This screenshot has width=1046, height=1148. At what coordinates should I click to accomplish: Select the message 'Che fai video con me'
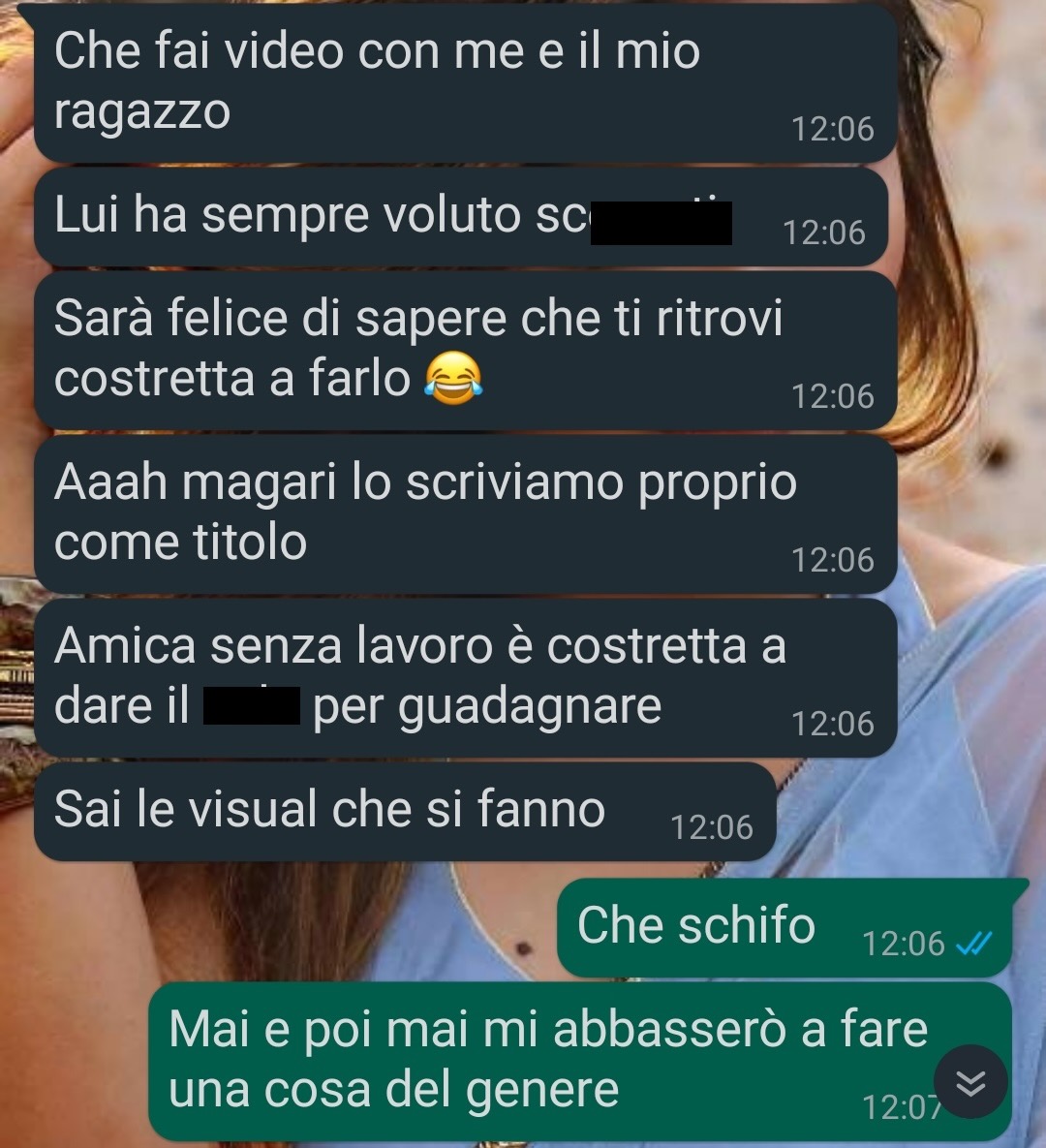tap(466, 82)
